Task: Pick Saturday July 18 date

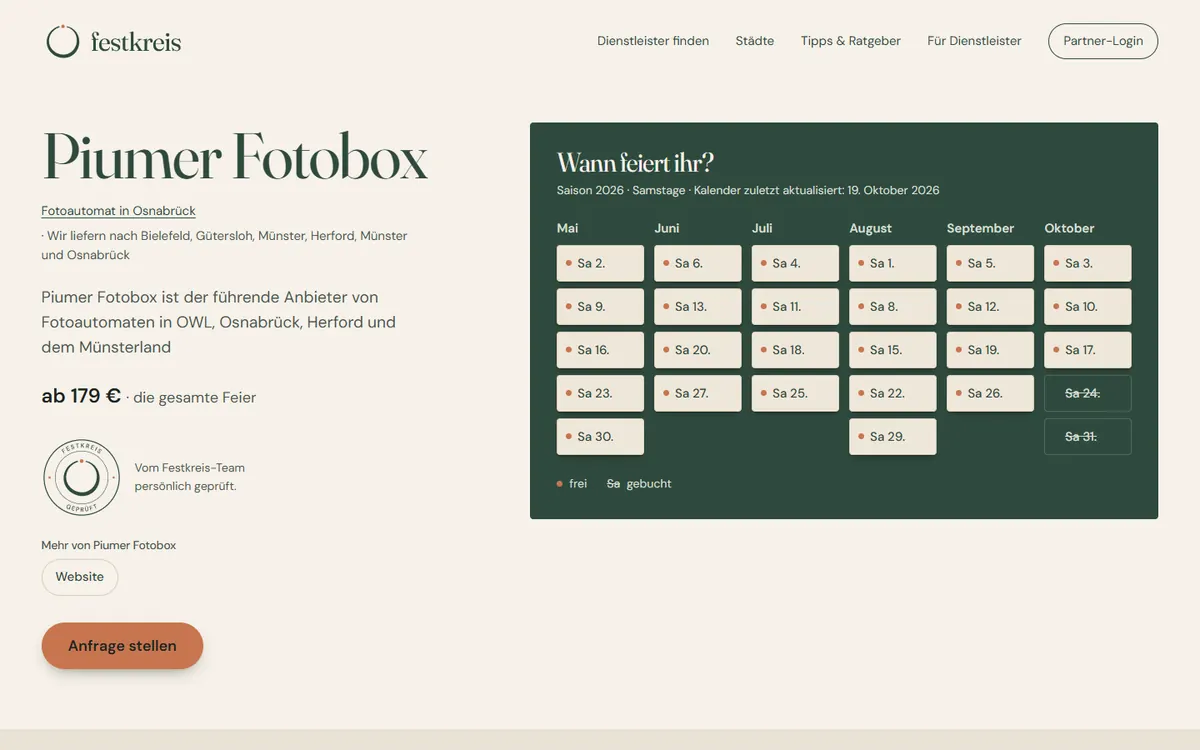Action: pos(795,350)
